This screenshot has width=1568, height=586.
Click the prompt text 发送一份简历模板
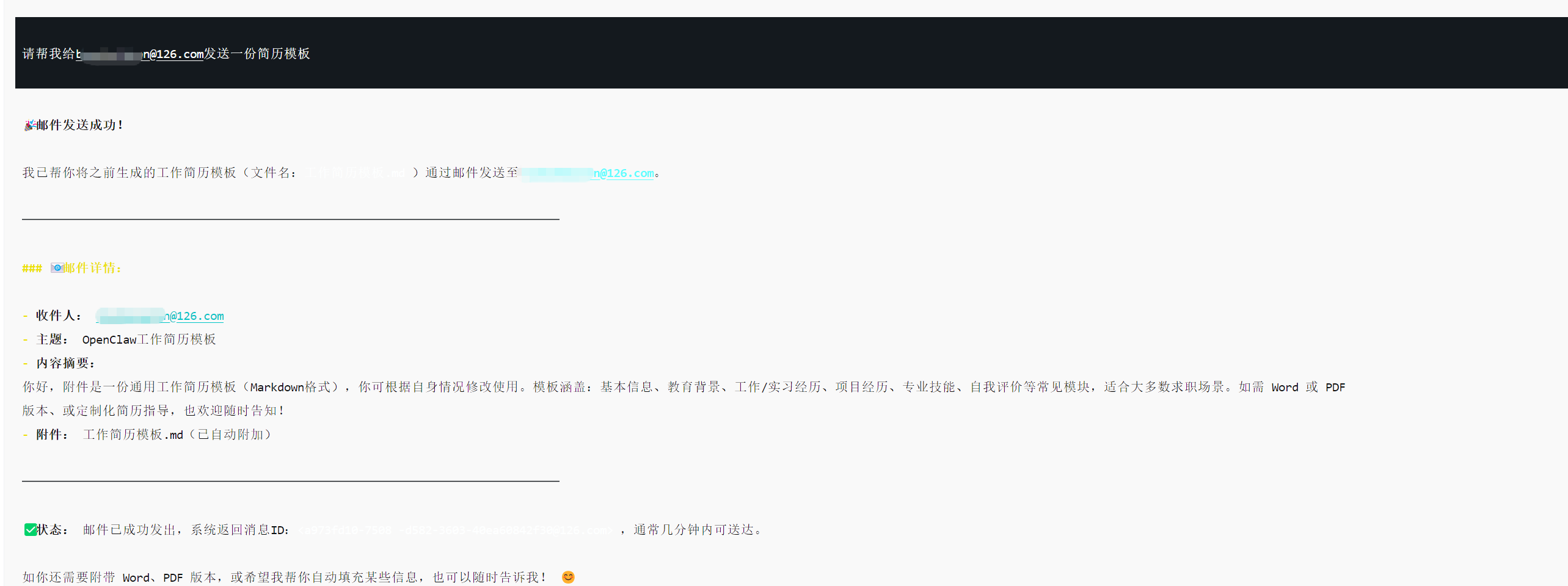pyautogui.click(x=257, y=54)
